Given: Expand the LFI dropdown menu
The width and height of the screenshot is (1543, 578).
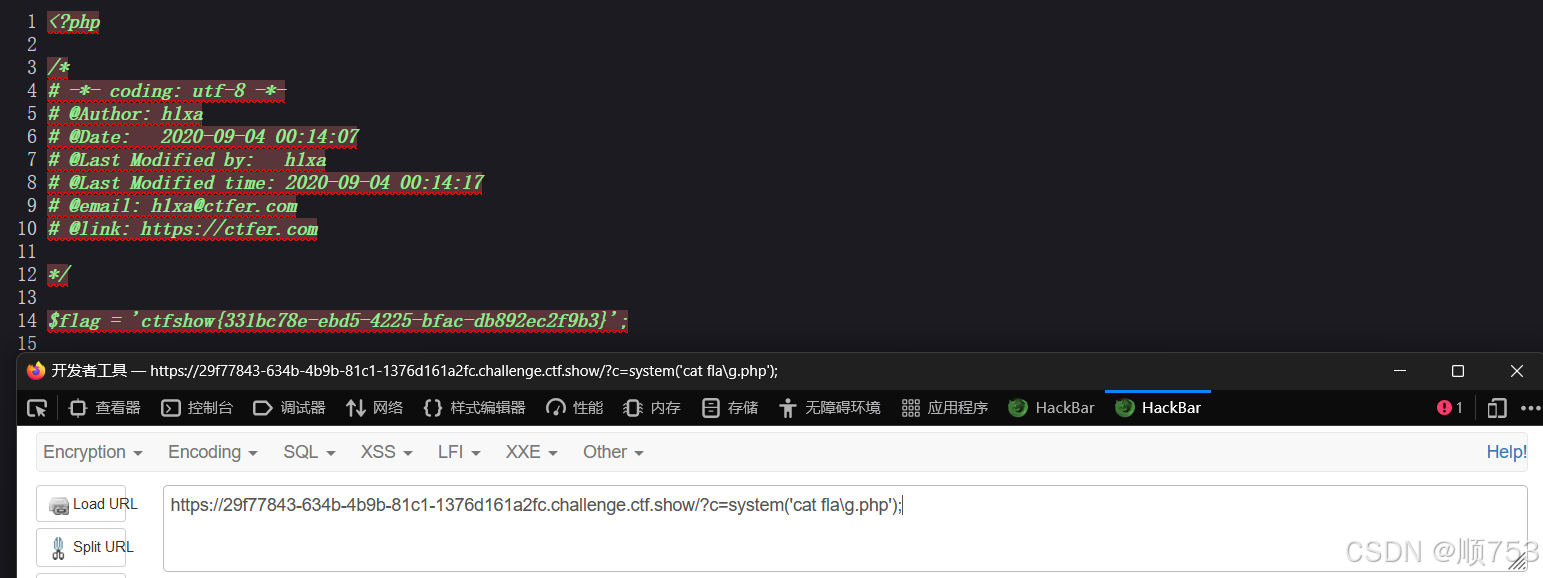Looking at the screenshot, I should (459, 452).
